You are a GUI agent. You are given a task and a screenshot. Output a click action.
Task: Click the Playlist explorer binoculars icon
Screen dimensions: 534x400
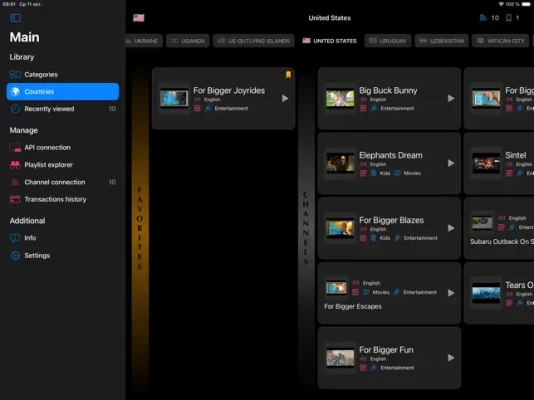point(15,165)
